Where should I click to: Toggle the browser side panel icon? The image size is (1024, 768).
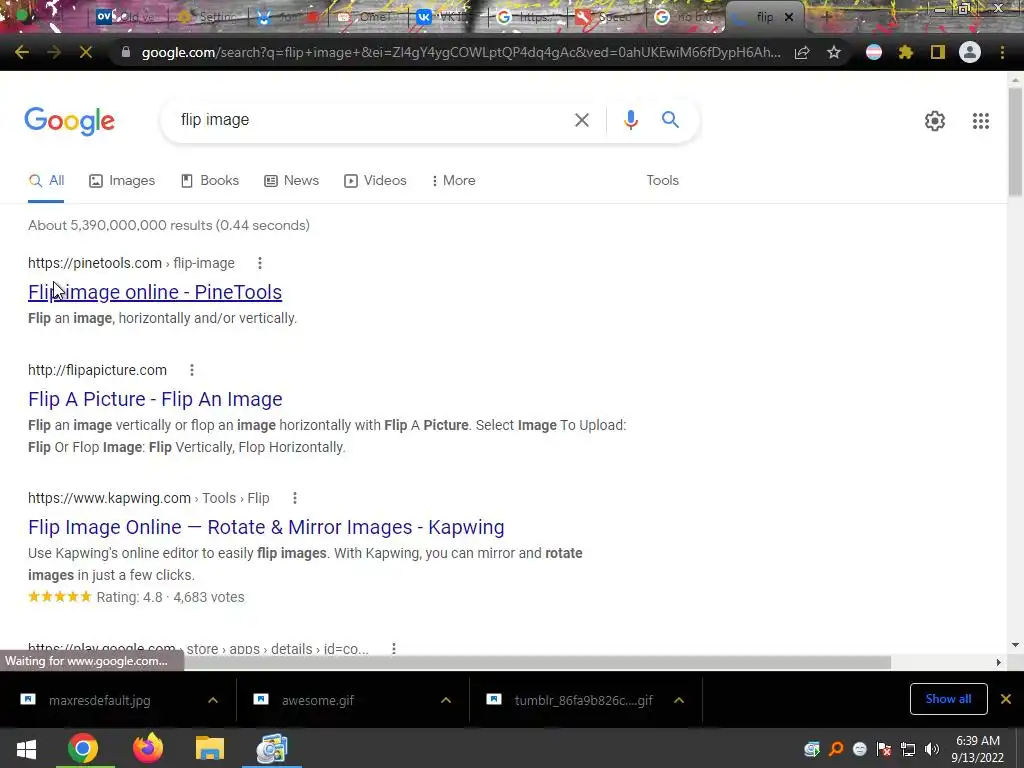coord(938,52)
